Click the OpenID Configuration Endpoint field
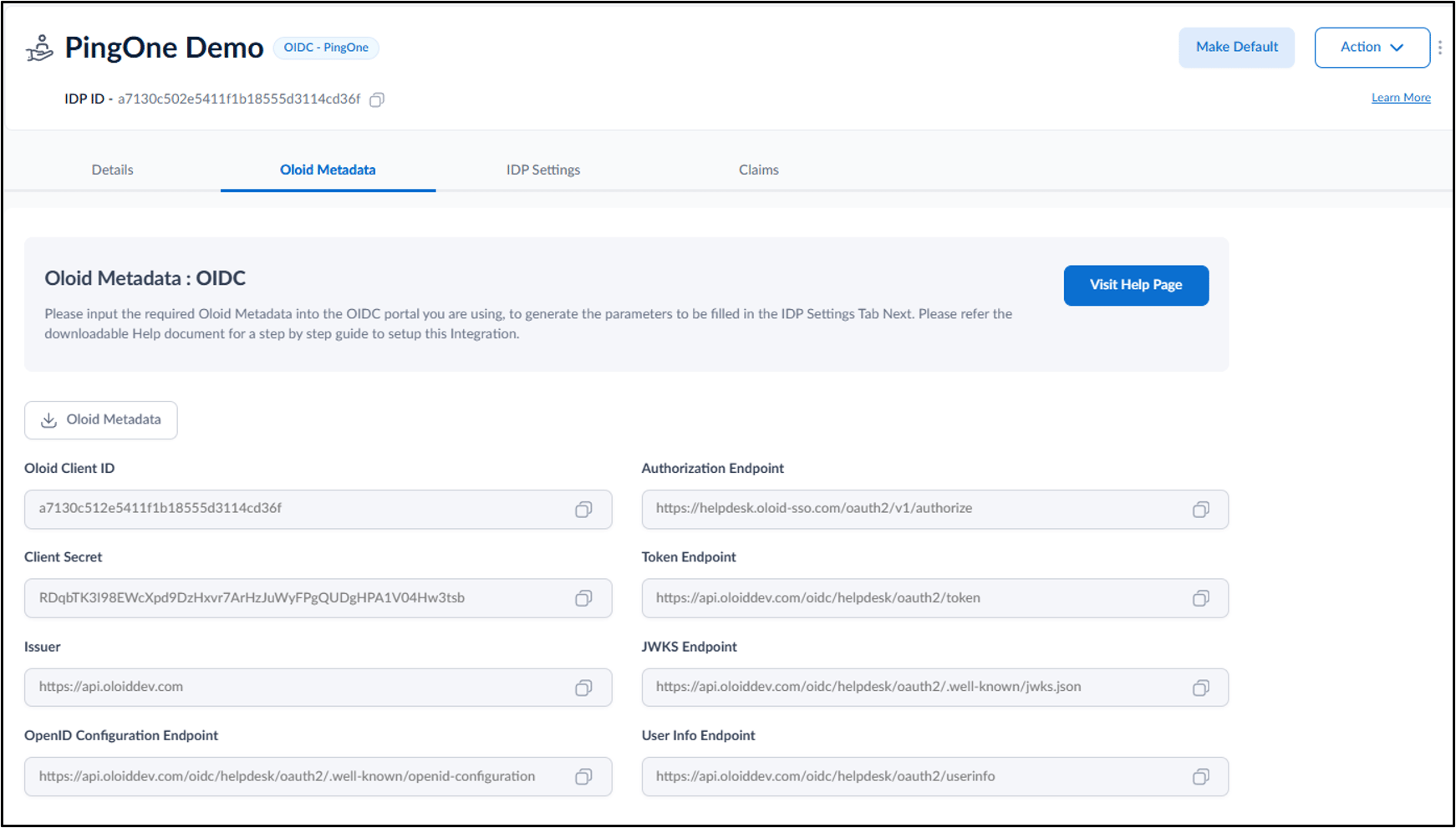This screenshot has width=1456, height=828. [x=318, y=777]
